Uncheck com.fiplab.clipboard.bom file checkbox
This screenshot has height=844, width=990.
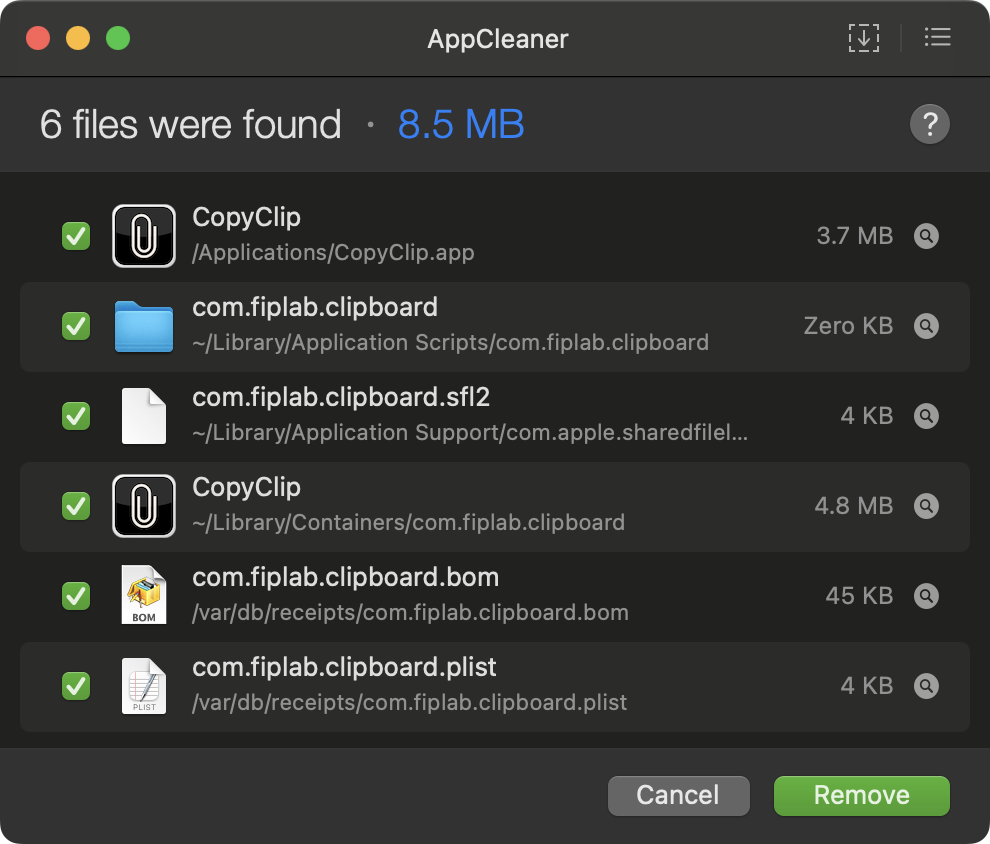[76, 597]
